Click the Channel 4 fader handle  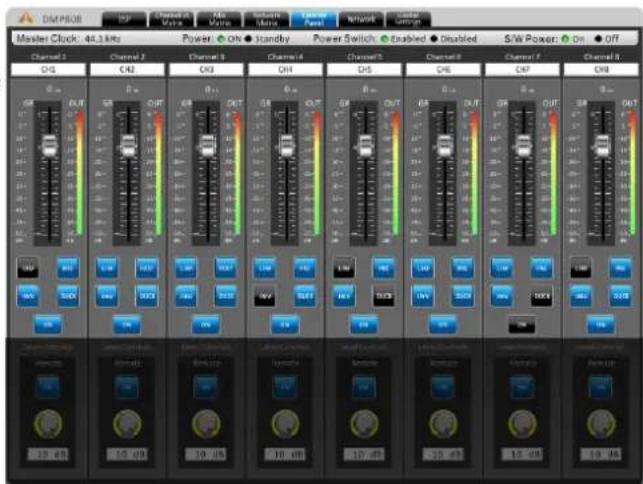click(287, 145)
